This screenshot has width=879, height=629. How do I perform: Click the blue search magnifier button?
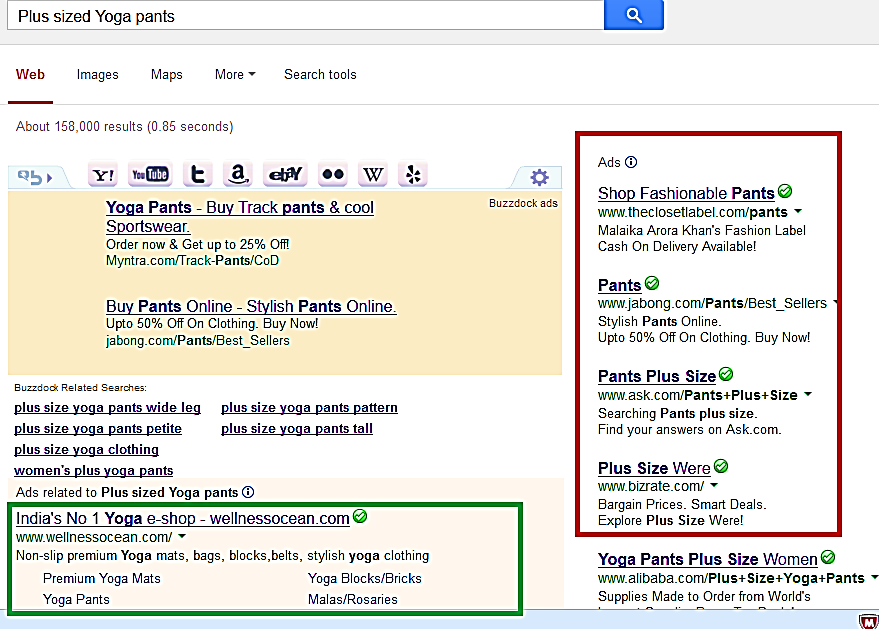633,15
